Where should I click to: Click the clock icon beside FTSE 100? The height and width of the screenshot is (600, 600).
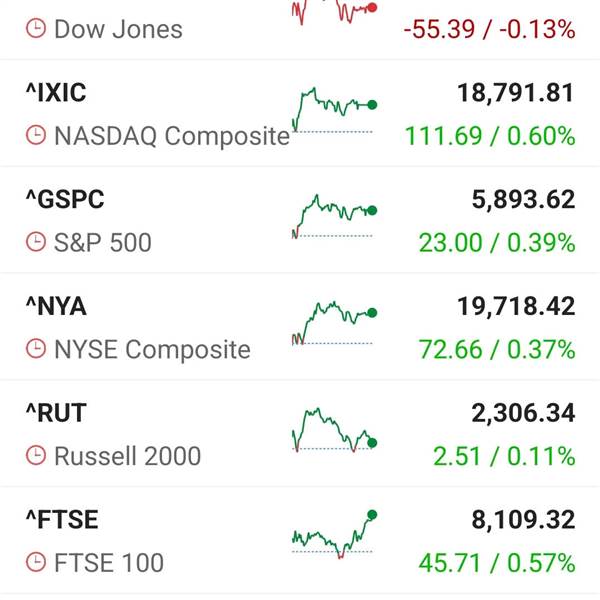coord(36,562)
